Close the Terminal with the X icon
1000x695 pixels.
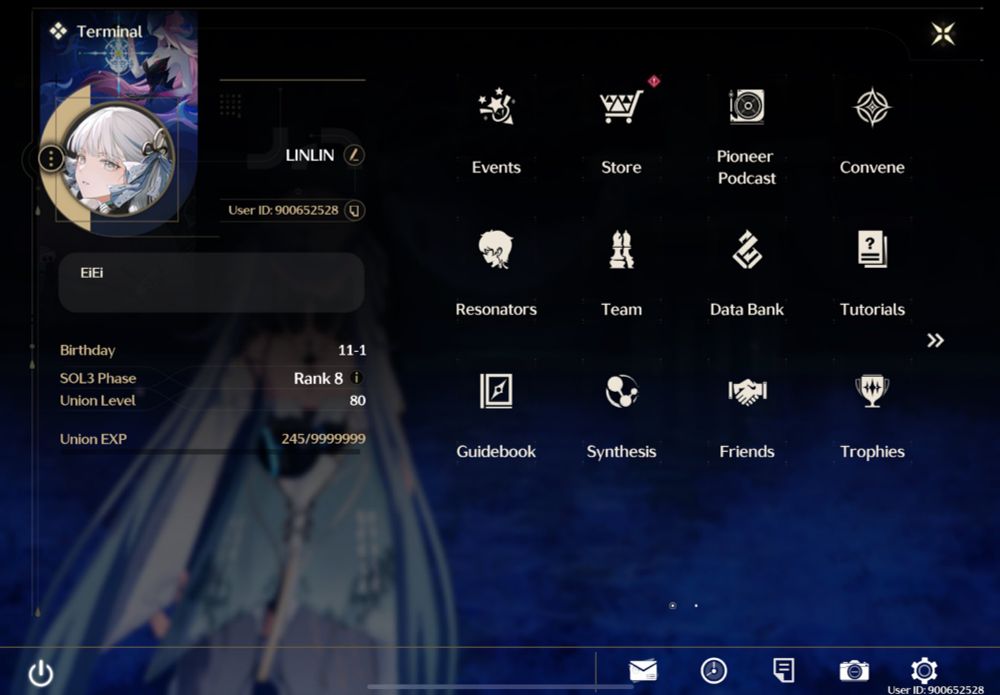943,34
